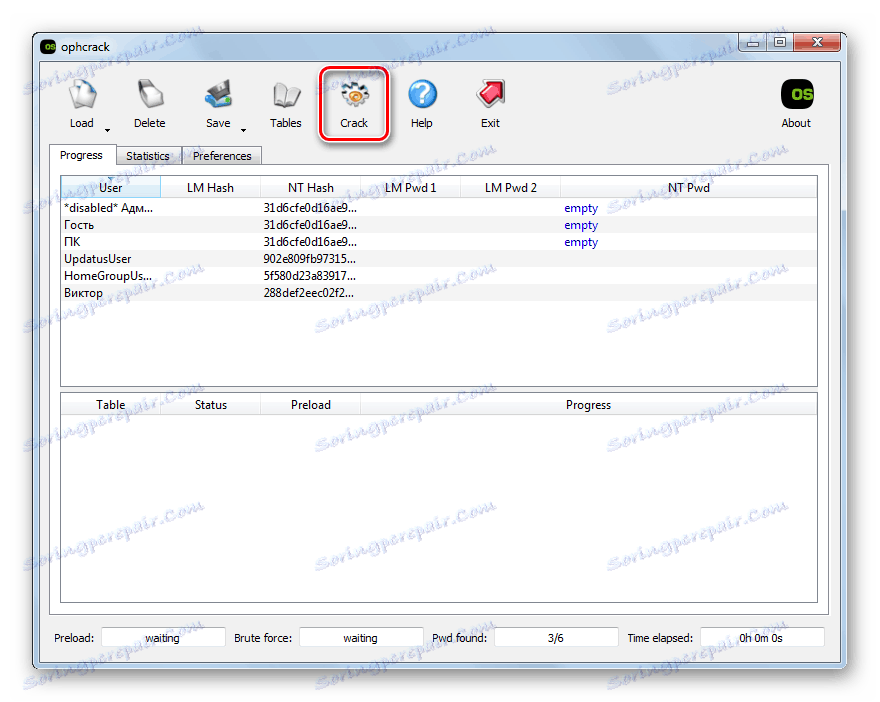Screen dimensions: 880x702
Task: Minimize the ophcrack window
Action: 753,42
